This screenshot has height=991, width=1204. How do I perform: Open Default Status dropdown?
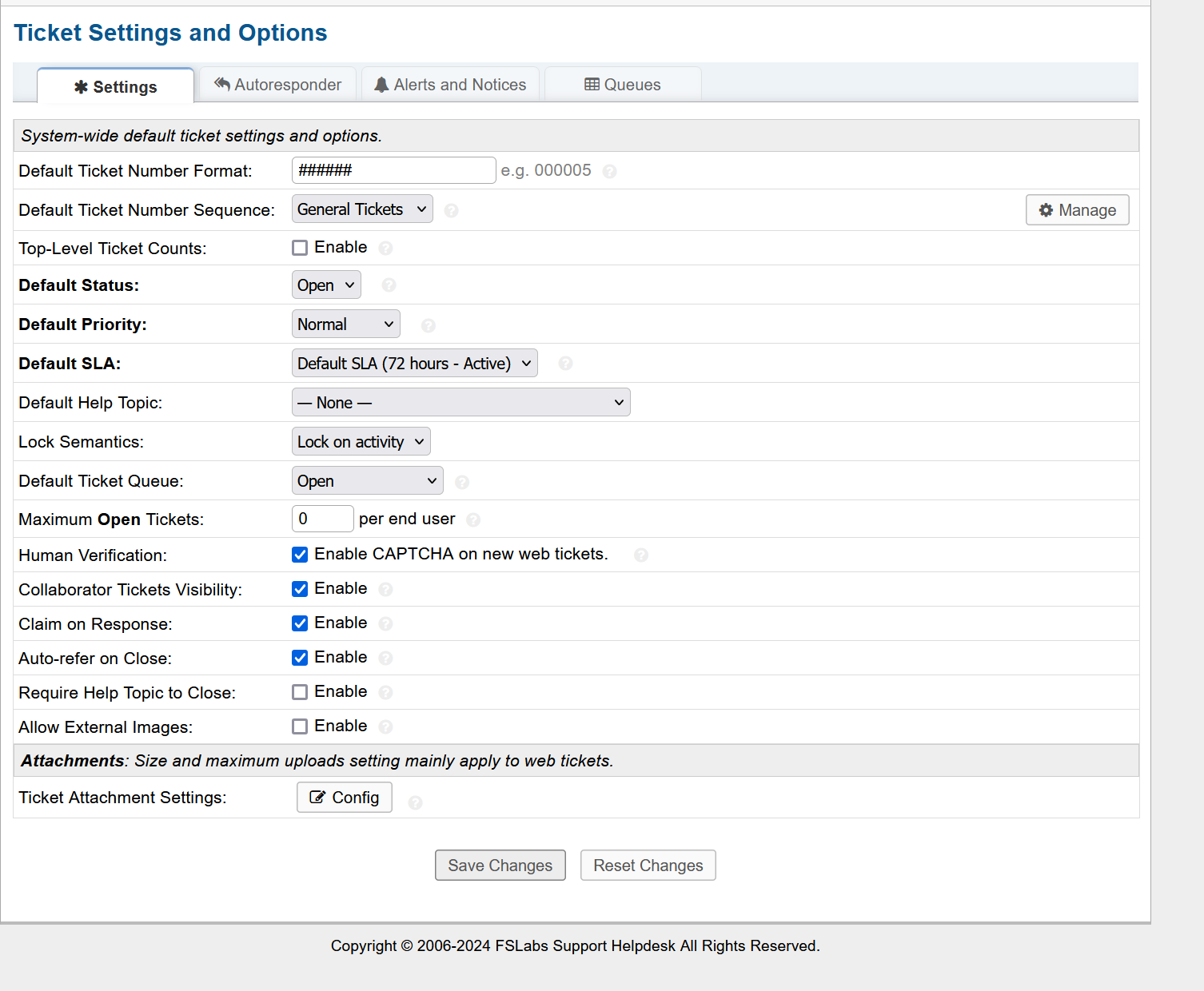pos(326,285)
